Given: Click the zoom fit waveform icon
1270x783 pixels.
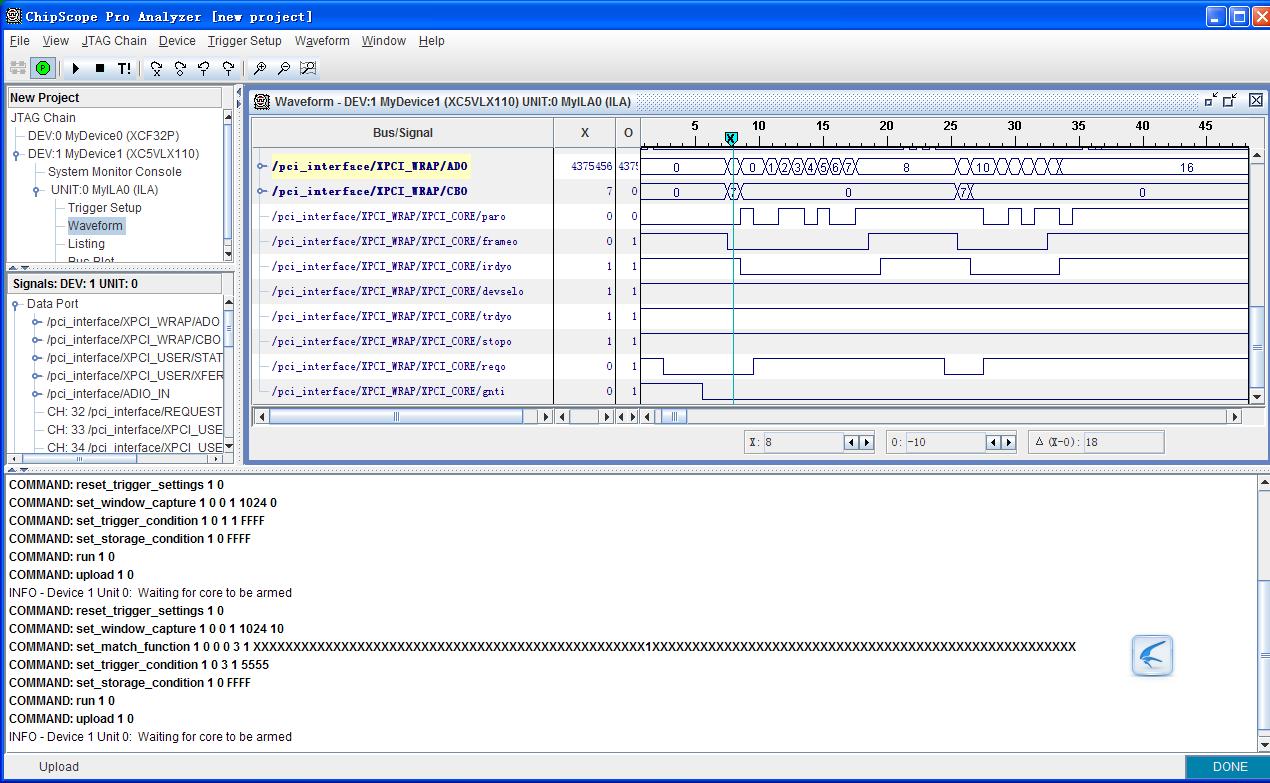Looking at the screenshot, I should 308,68.
